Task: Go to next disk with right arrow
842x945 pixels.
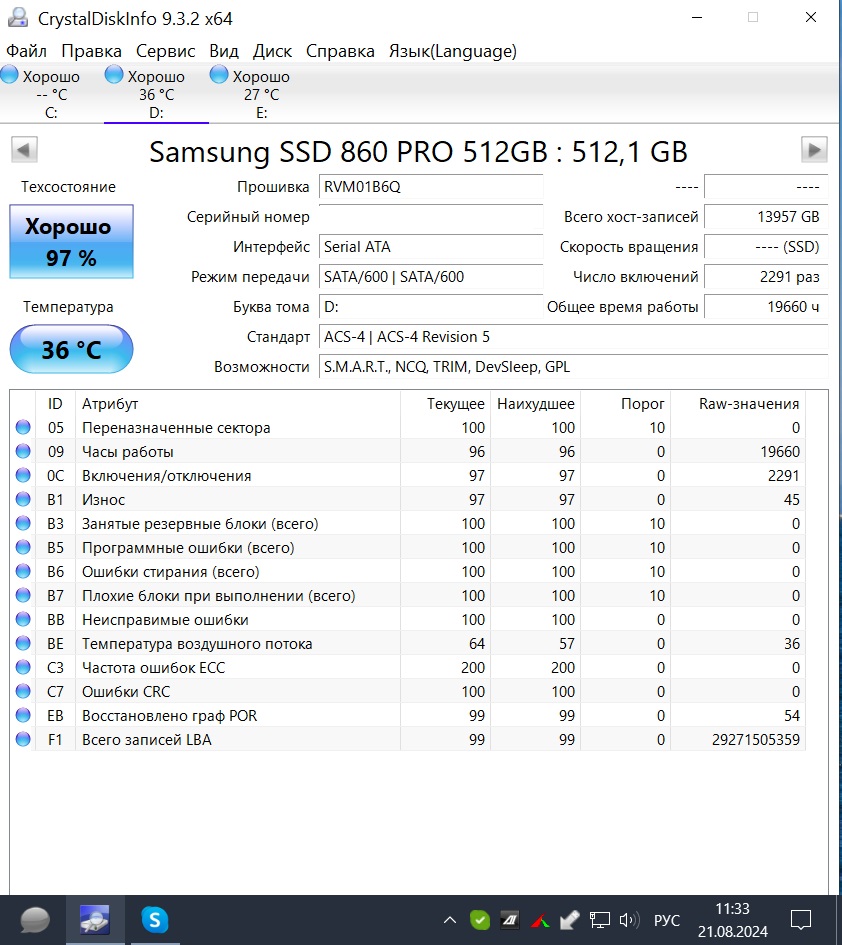Action: point(814,149)
